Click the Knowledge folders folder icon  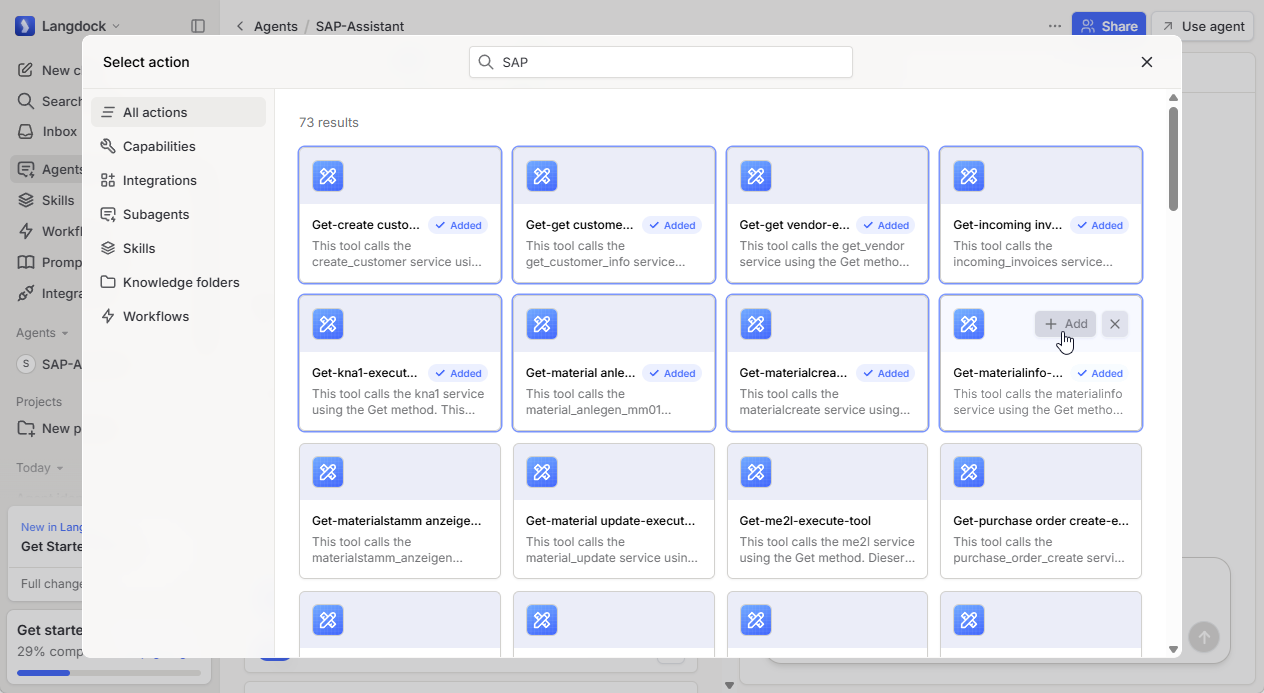click(108, 282)
